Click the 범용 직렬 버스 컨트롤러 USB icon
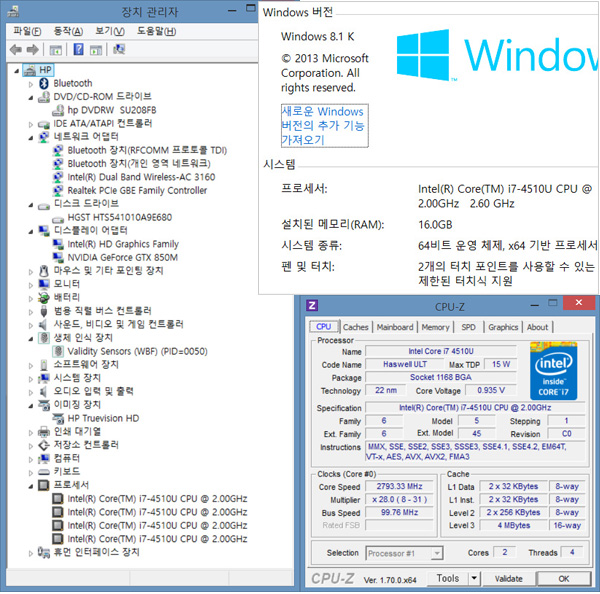 coord(44,311)
